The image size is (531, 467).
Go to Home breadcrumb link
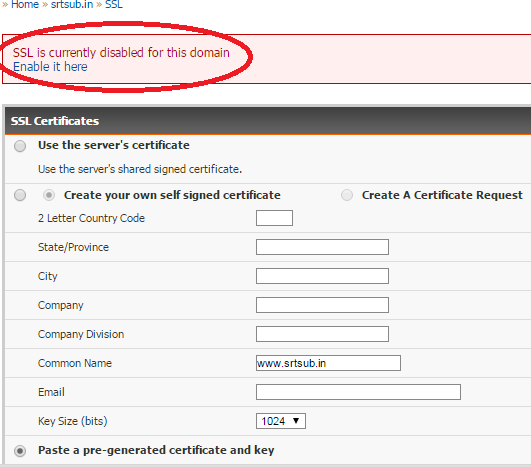[x=25, y=5]
